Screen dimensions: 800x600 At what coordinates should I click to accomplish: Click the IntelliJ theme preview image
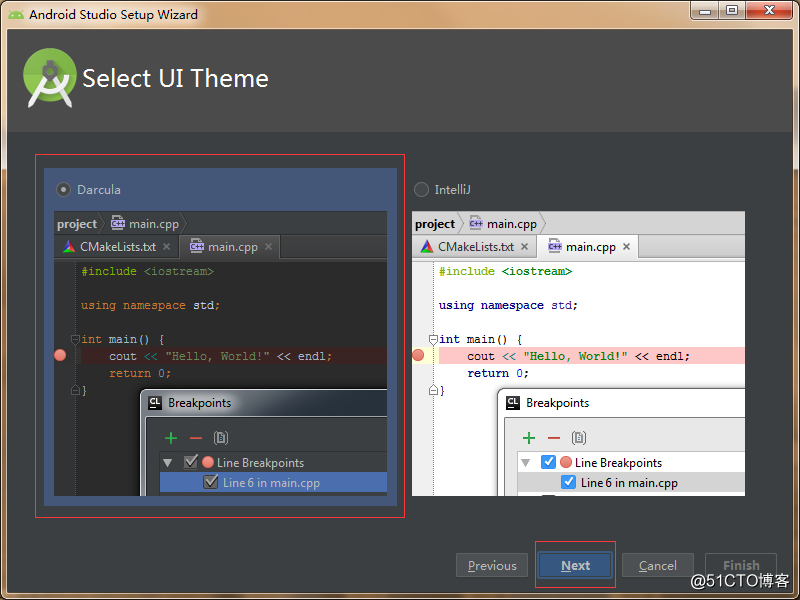point(578,353)
